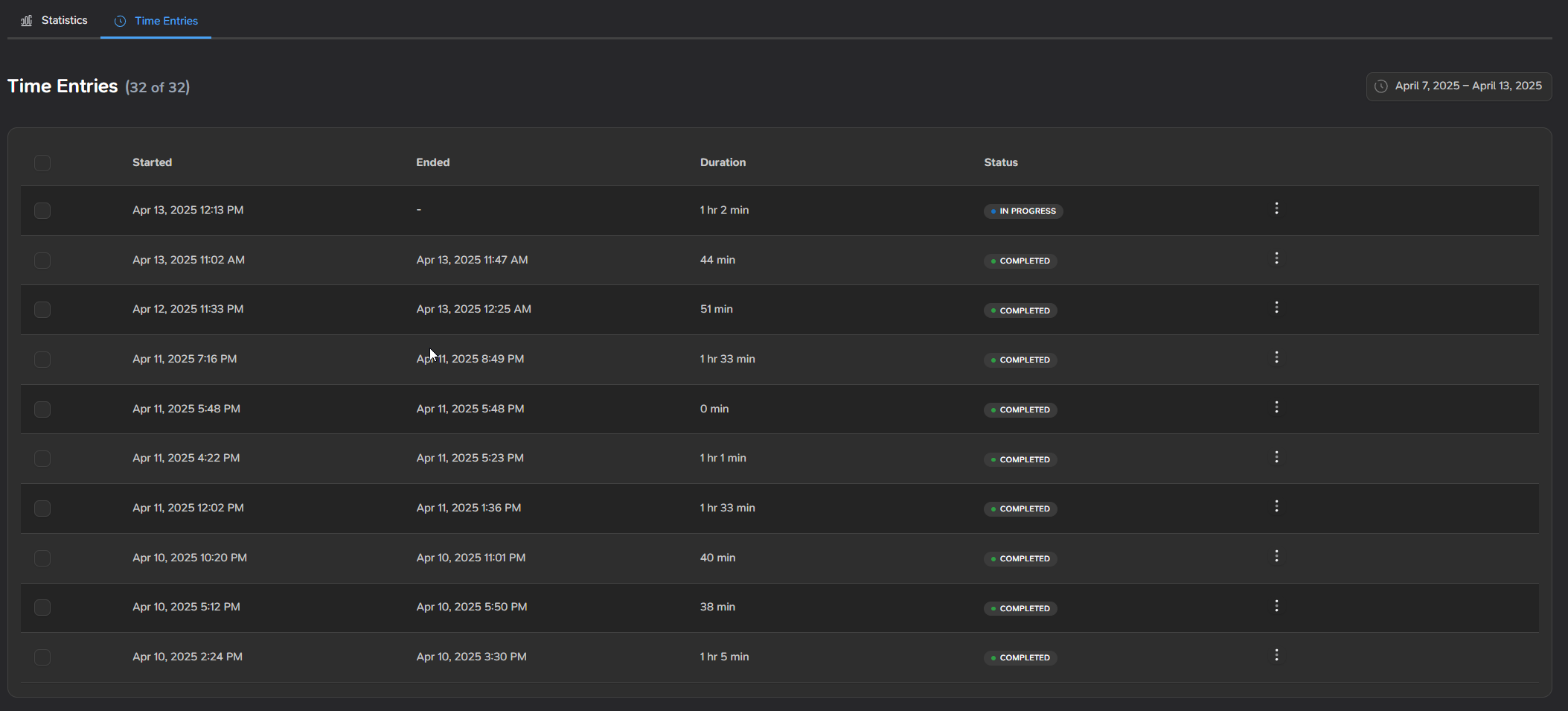Click the IN PROGRESS status badge
The height and width of the screenshot is (711, 1568).
[1023, 211]
